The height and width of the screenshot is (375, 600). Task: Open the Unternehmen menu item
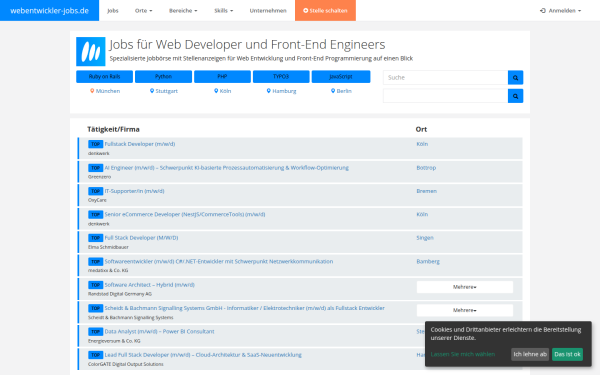tap(268, 11)
